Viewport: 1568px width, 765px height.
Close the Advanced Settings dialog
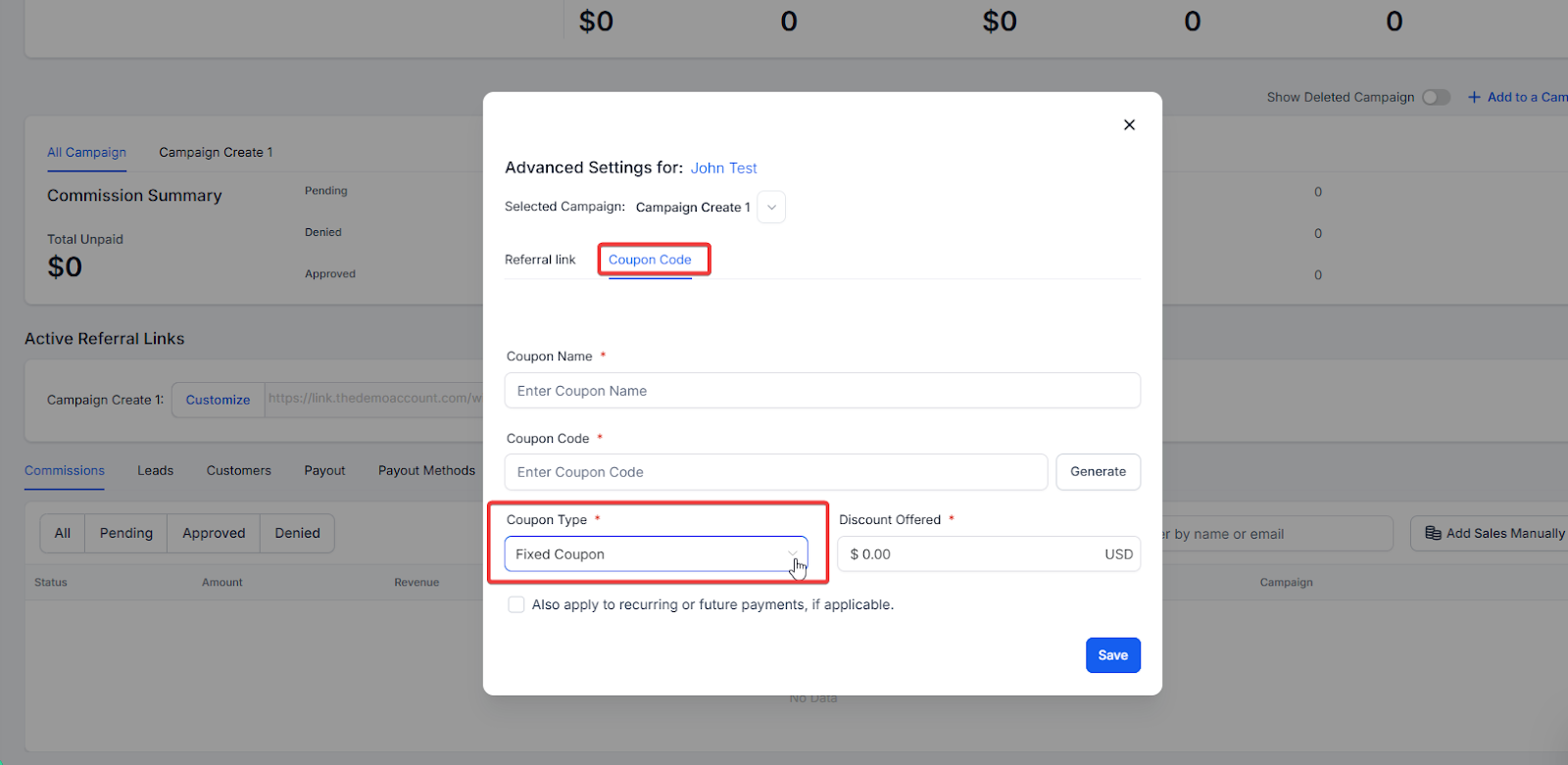coord(1129,124)
